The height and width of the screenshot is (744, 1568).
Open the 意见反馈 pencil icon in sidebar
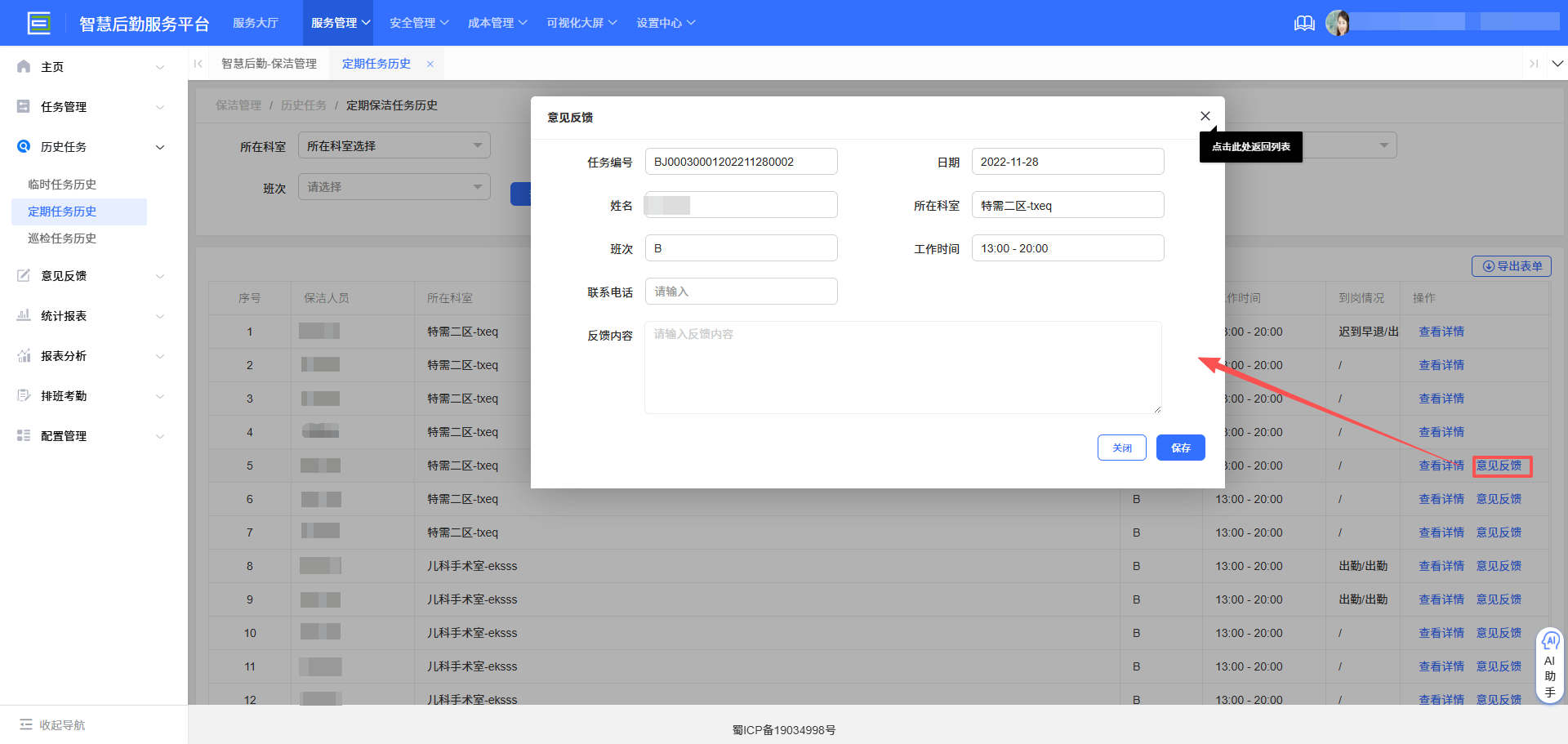coord(23,275)
